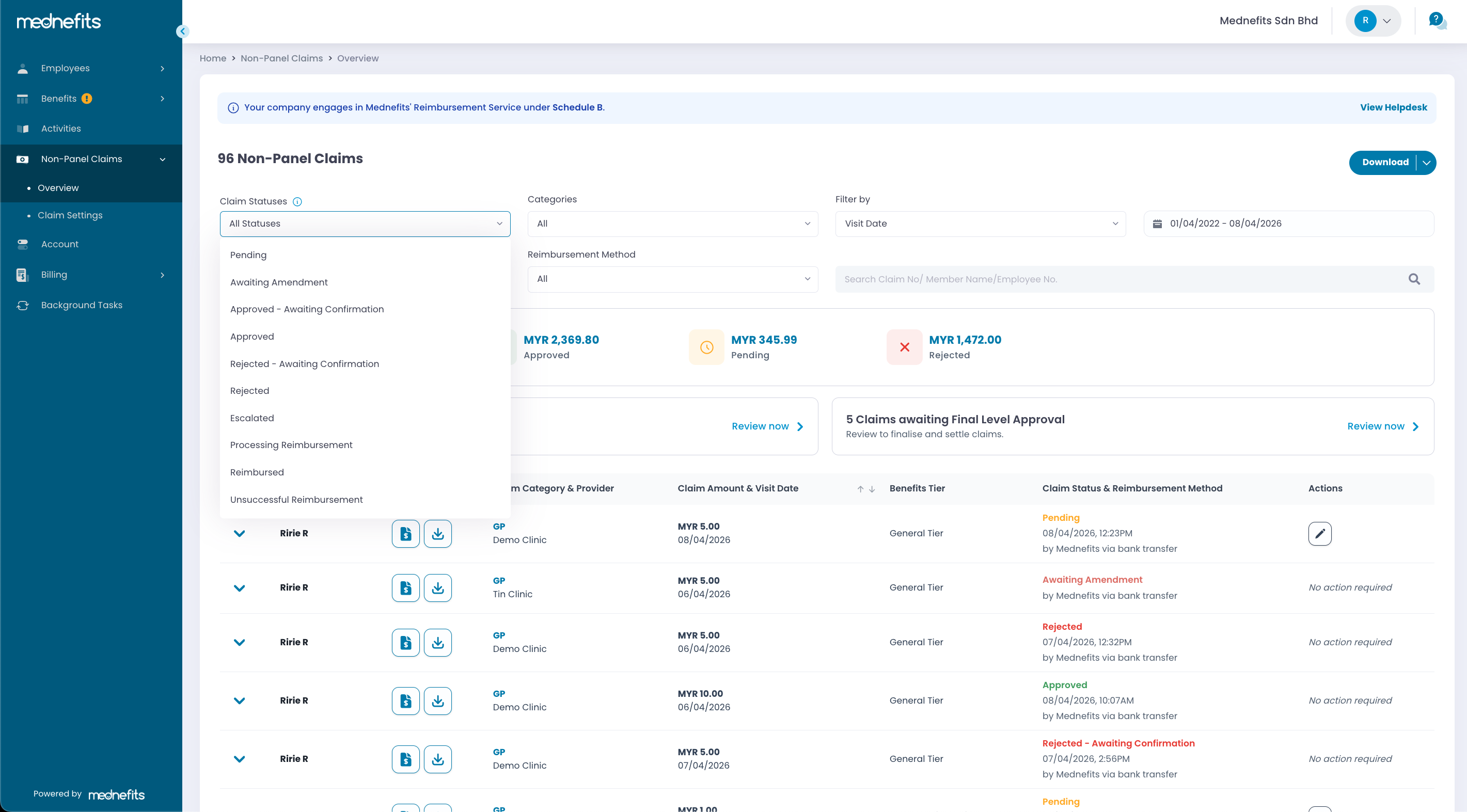1467x812 pixels.
Task: Select the Escalated status option
Action: pos(251,418)
